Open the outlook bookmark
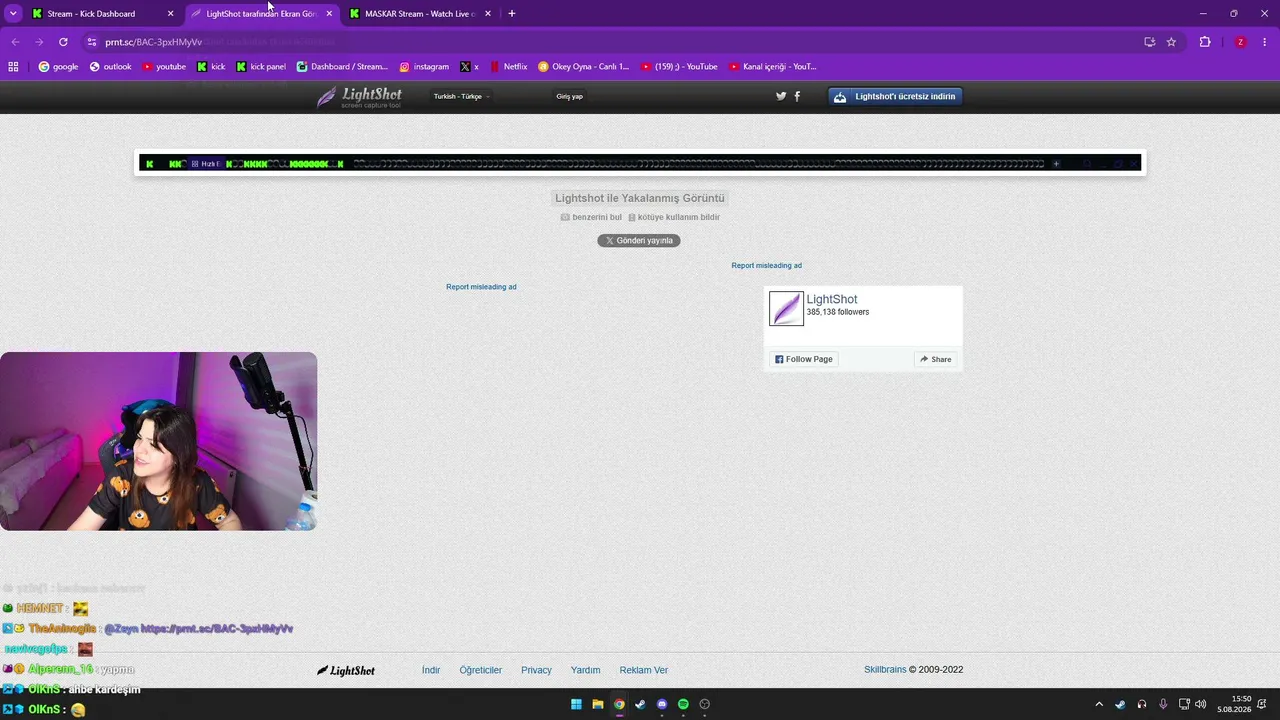Image resolution: width=1280 pixels, height=720 pixels. pos(110,67)
